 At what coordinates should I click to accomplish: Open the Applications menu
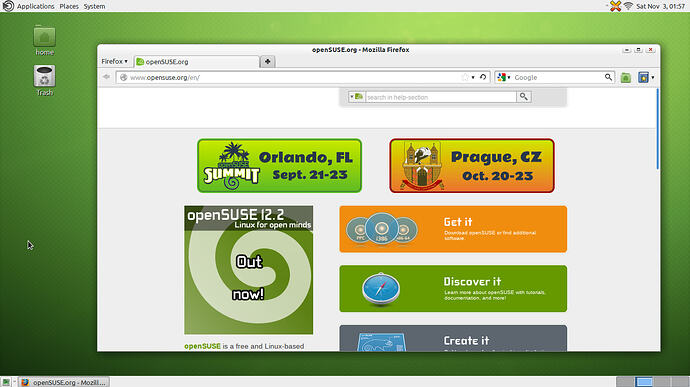(x=36, y=6)
